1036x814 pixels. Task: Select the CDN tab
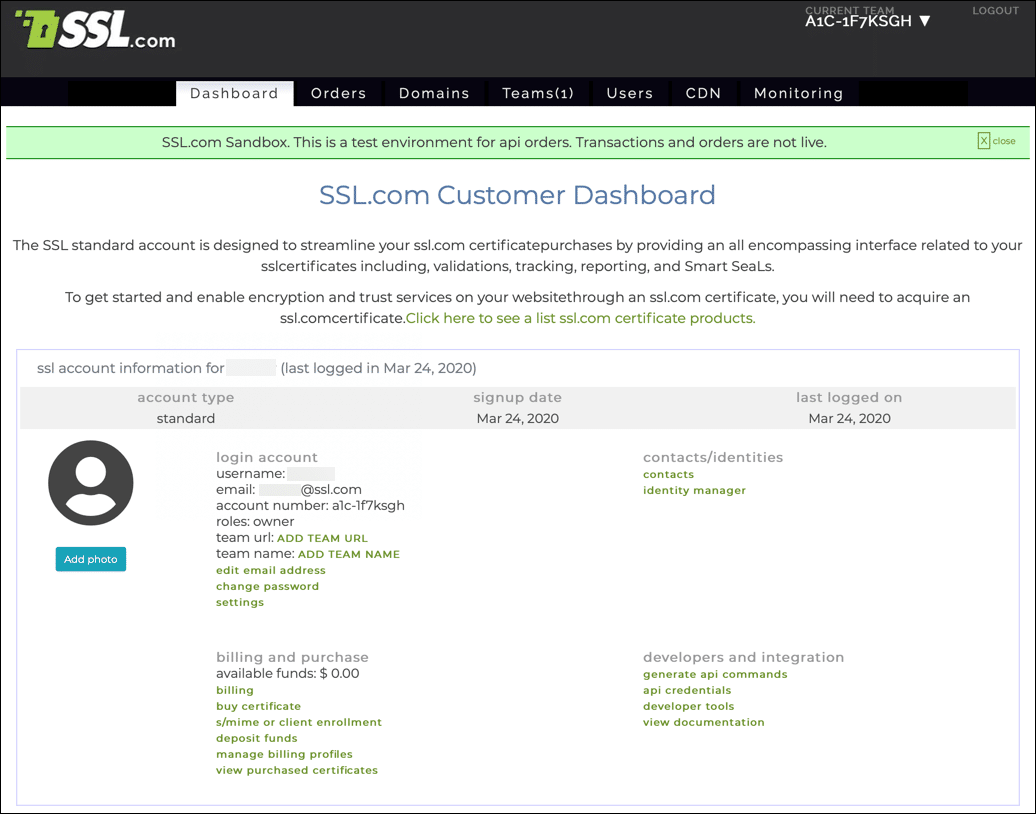[703, 93]
